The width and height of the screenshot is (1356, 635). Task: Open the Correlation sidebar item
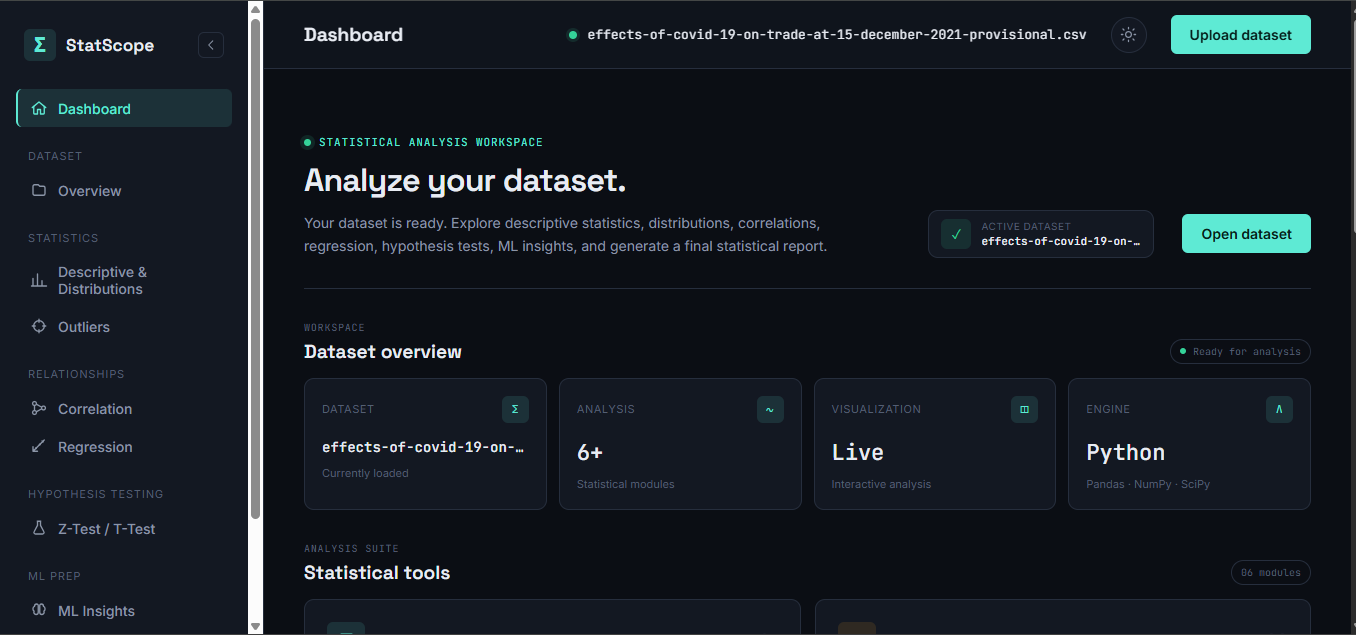coord(124,408)
